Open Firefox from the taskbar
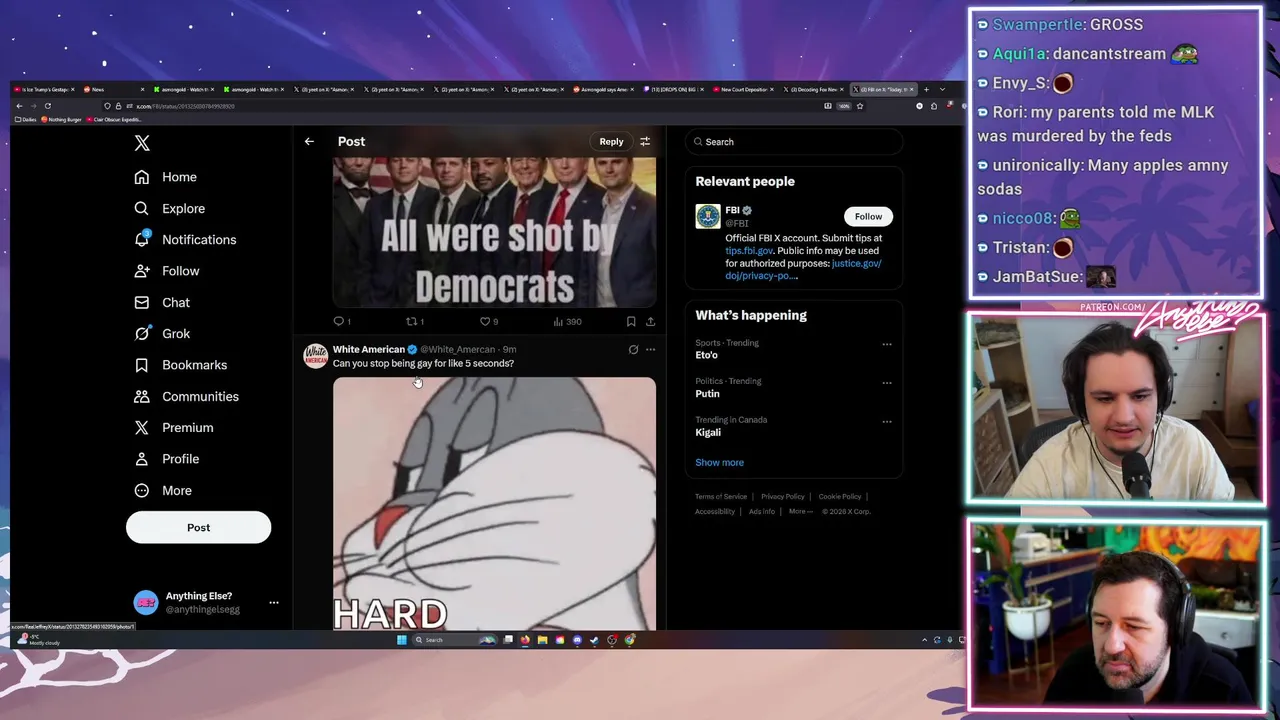Screen dimensions: 1280x720 pyautogui.click(x=525, y=640)
